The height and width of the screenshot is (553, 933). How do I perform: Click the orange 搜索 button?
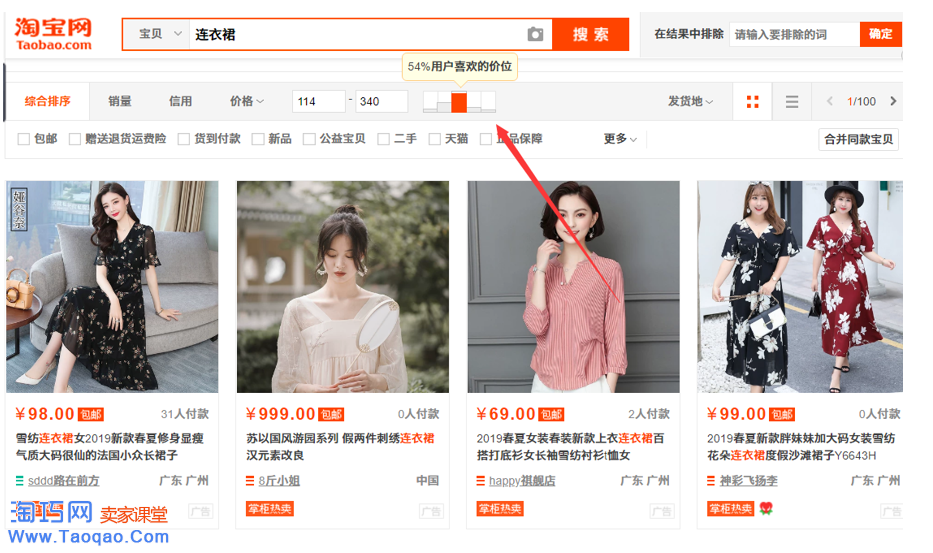590,35
